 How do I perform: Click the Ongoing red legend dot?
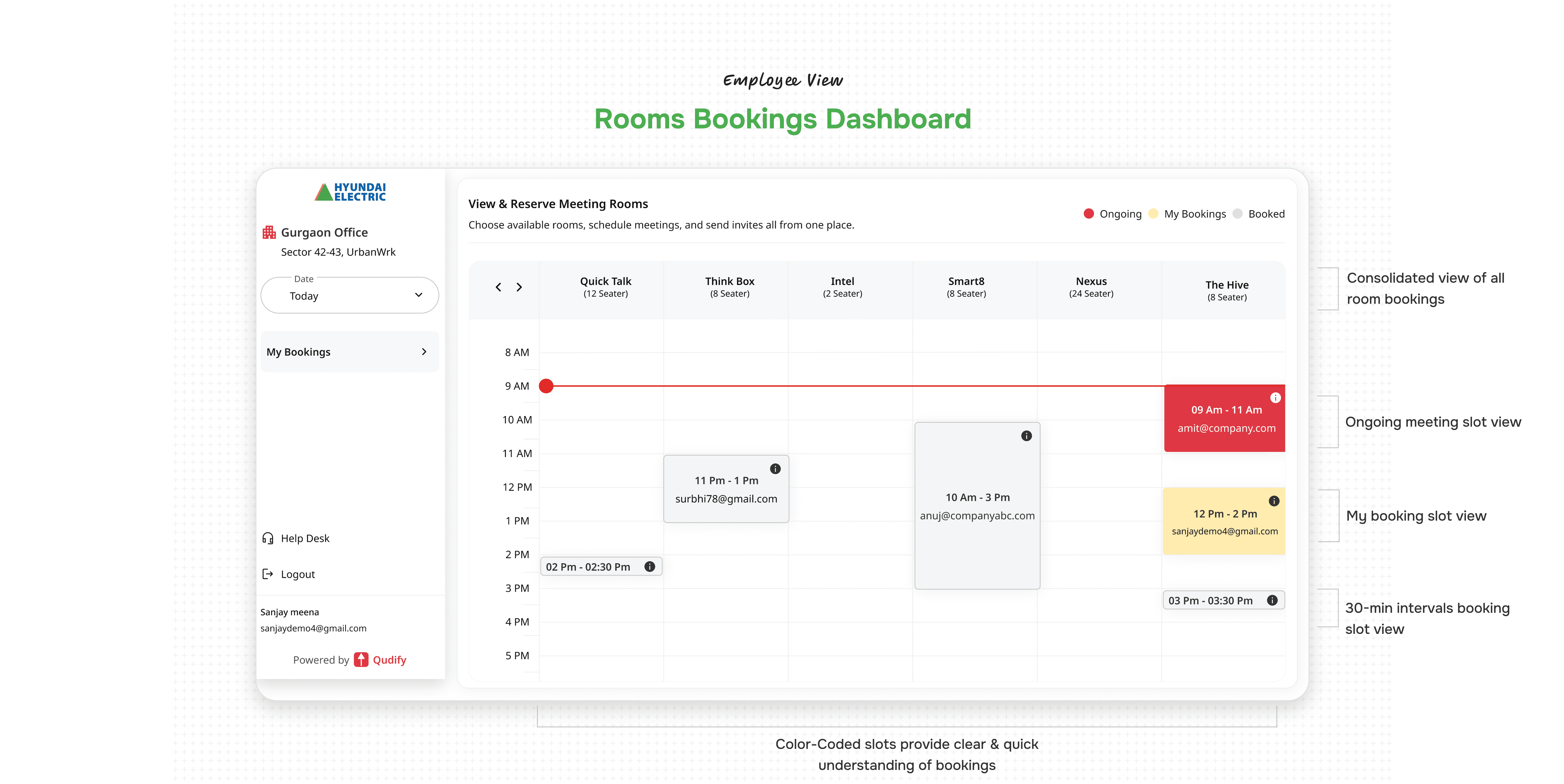(1089, 214)
